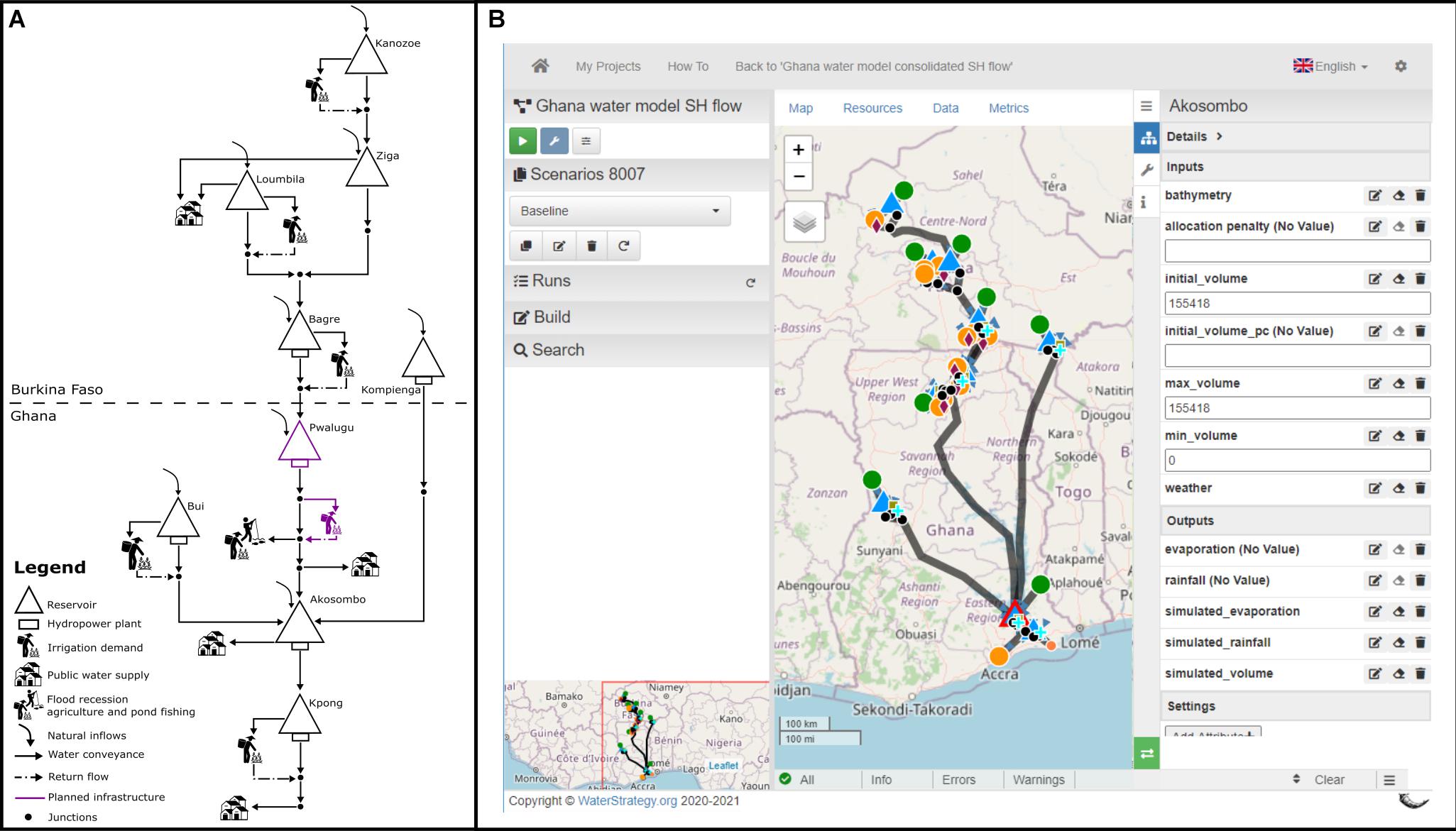The image size is (1456, 831).
Task: Edit the Baseline scenario icon
Action: pyautogui.click(x=559, y=246)
